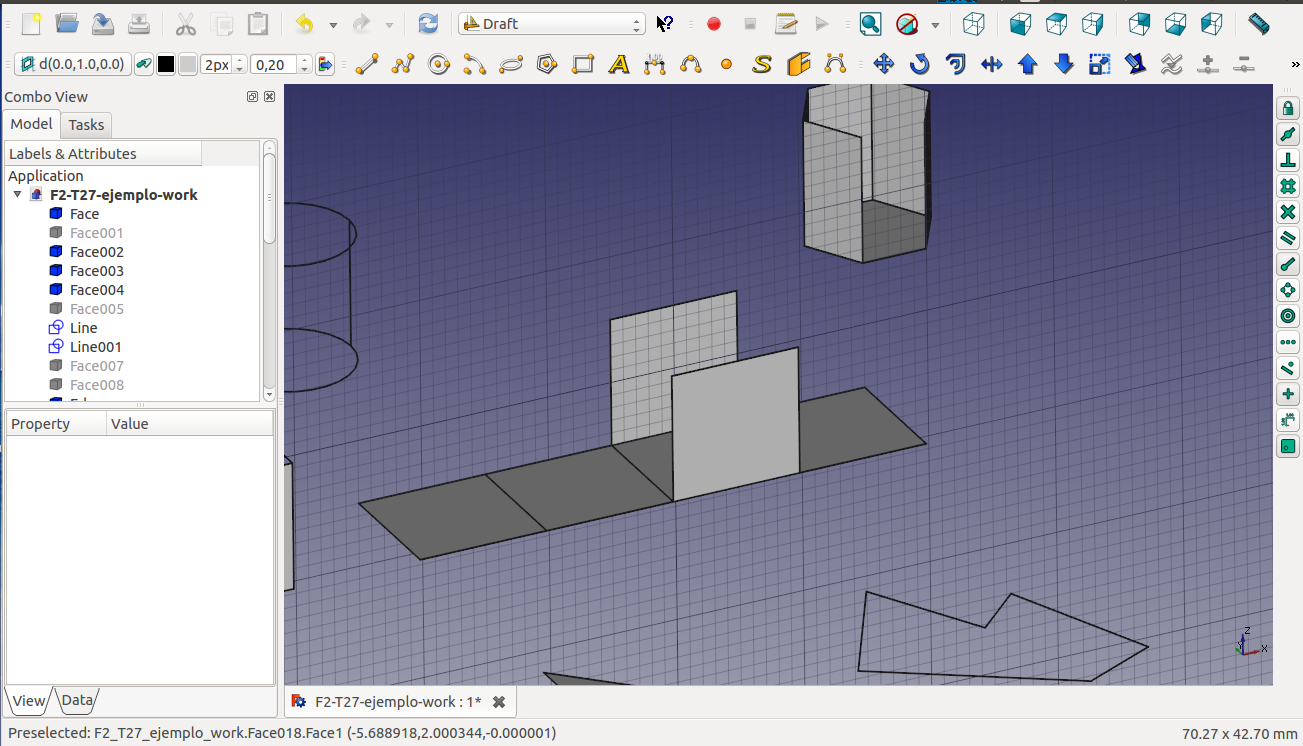Select the Draft Circle tool

click(x=438, y=65)
